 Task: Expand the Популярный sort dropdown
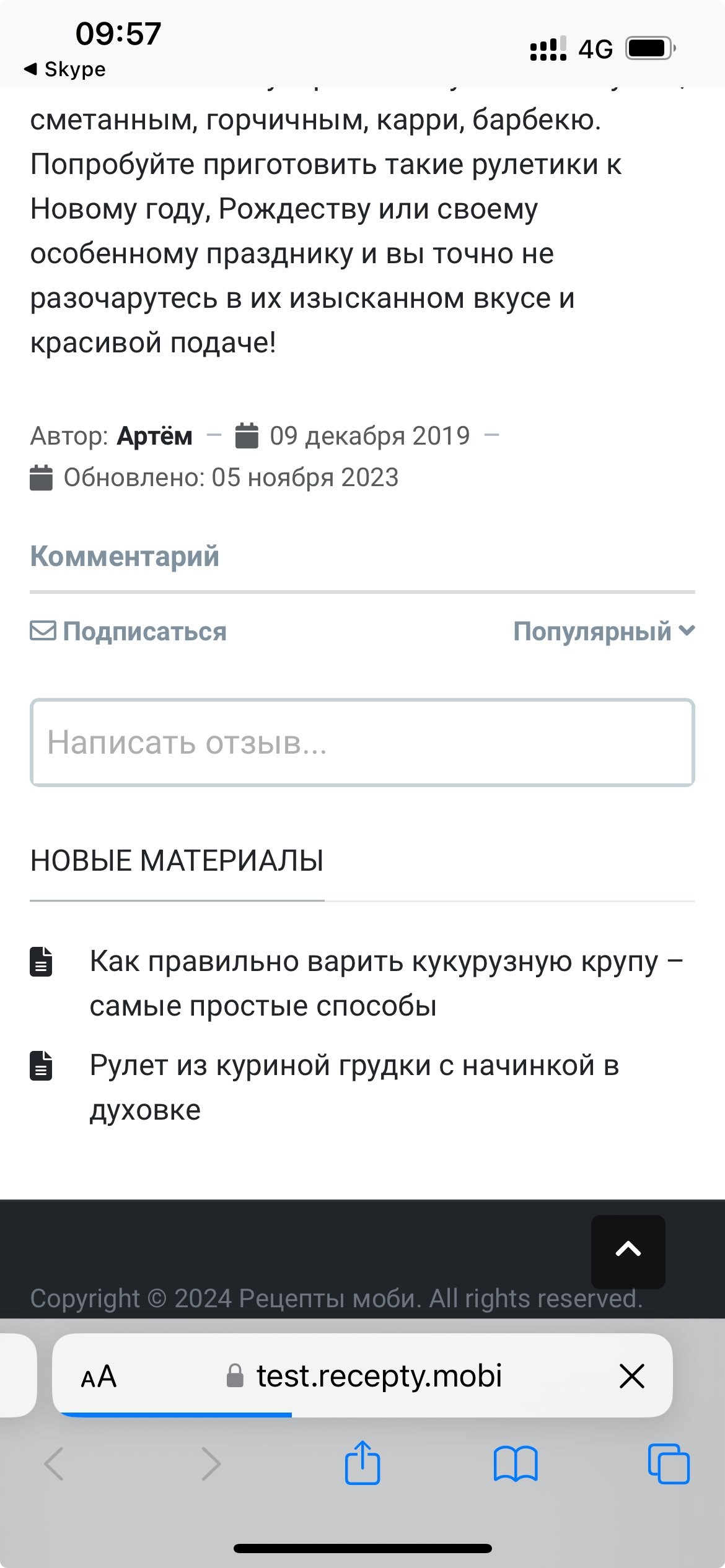pyautogui.click(x=604, y=631)
